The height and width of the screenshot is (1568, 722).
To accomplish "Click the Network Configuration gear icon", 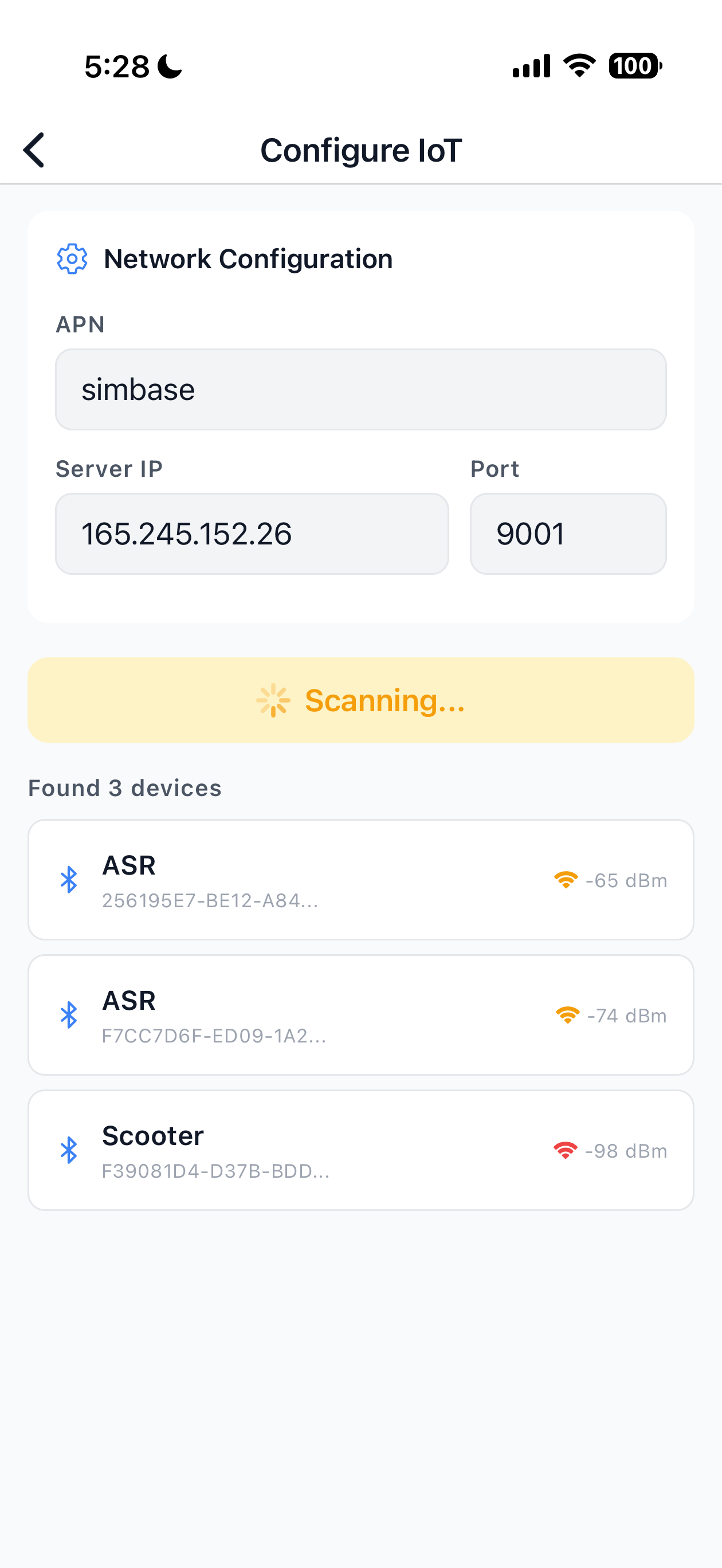I will click(x=72, y=259).
